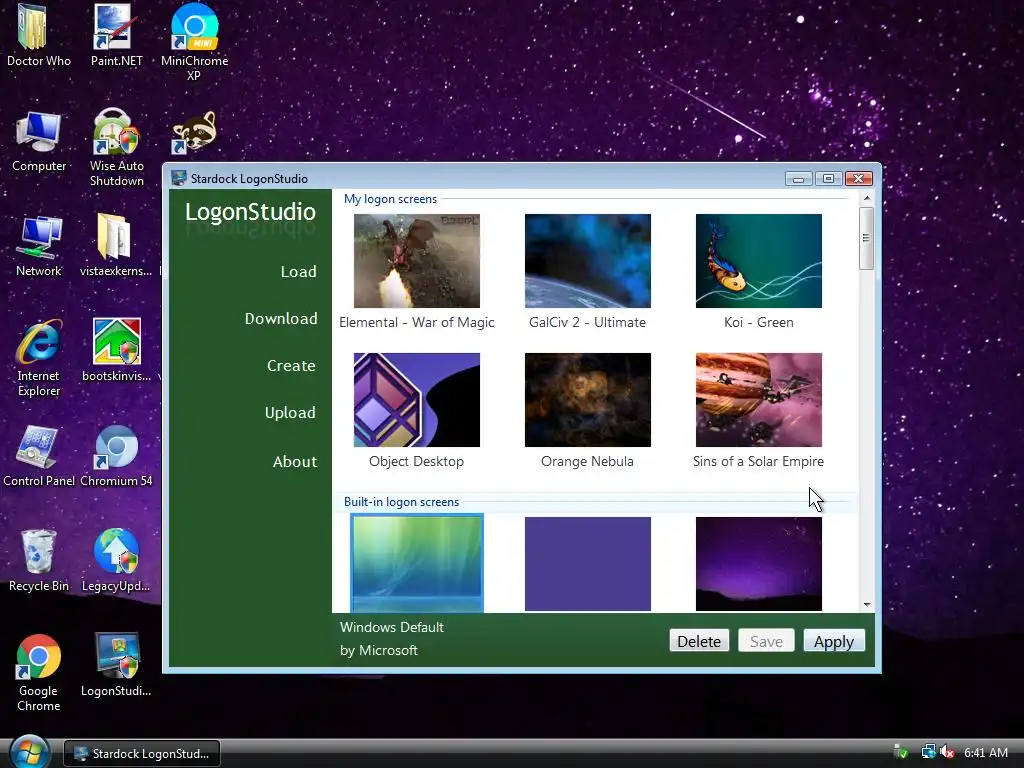Image resolution: width=1024 pixels, height=768 pixels.
Task: Open the Load option in LogonStudio sidebar
Action: tap(298, 272)
